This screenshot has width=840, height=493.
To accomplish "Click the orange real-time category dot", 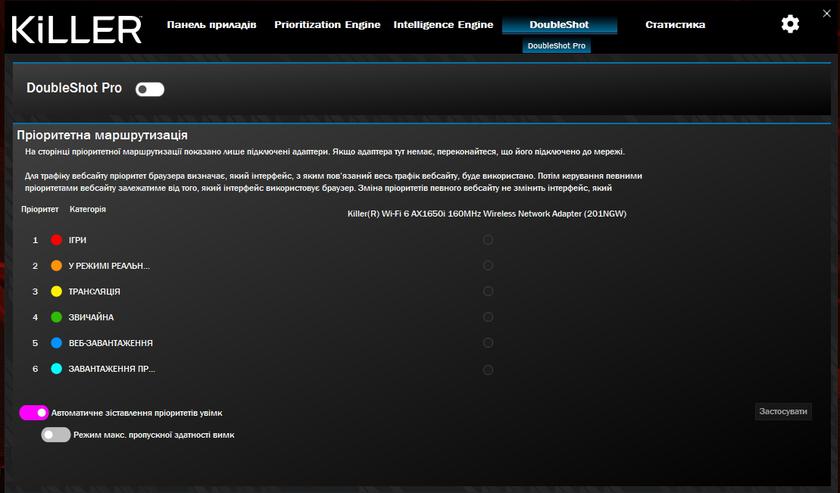I will coord(56,266).
